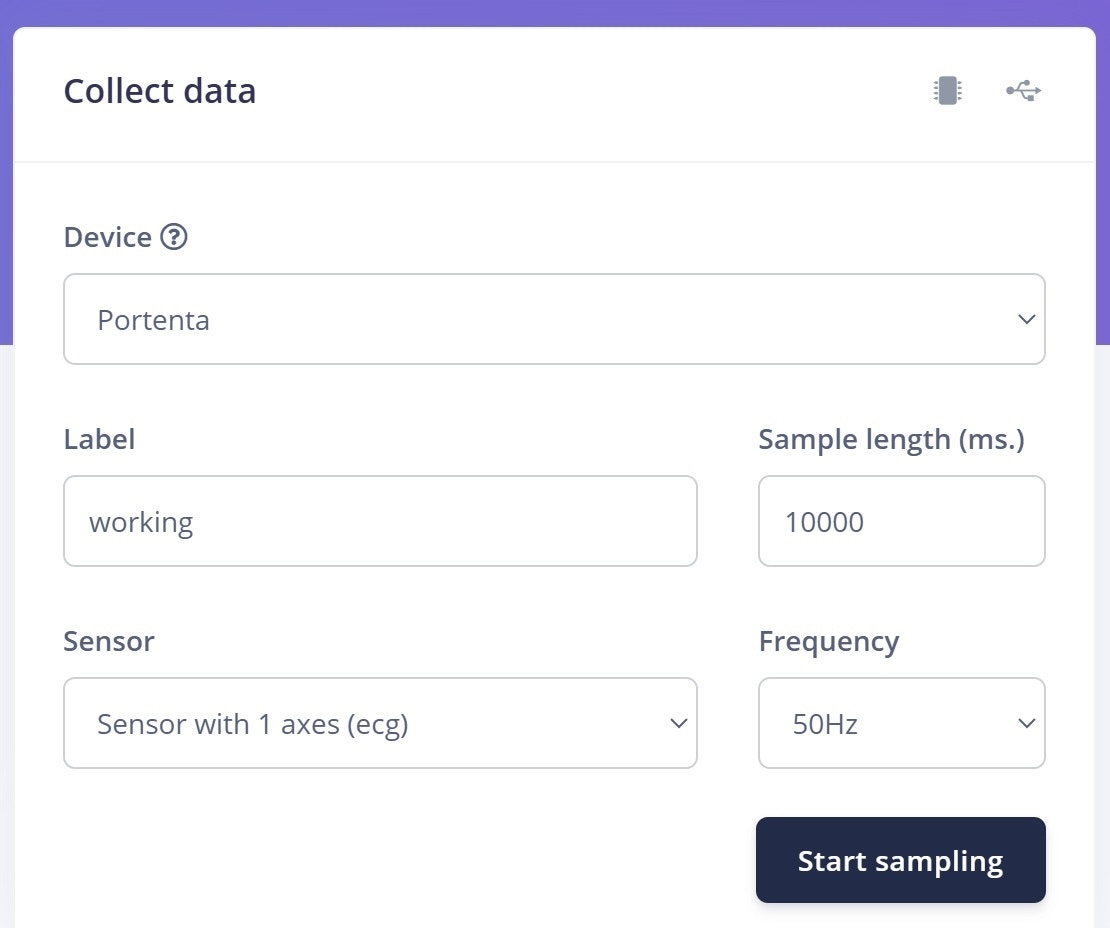Click the USB connection icon

tap(1024, 91)
